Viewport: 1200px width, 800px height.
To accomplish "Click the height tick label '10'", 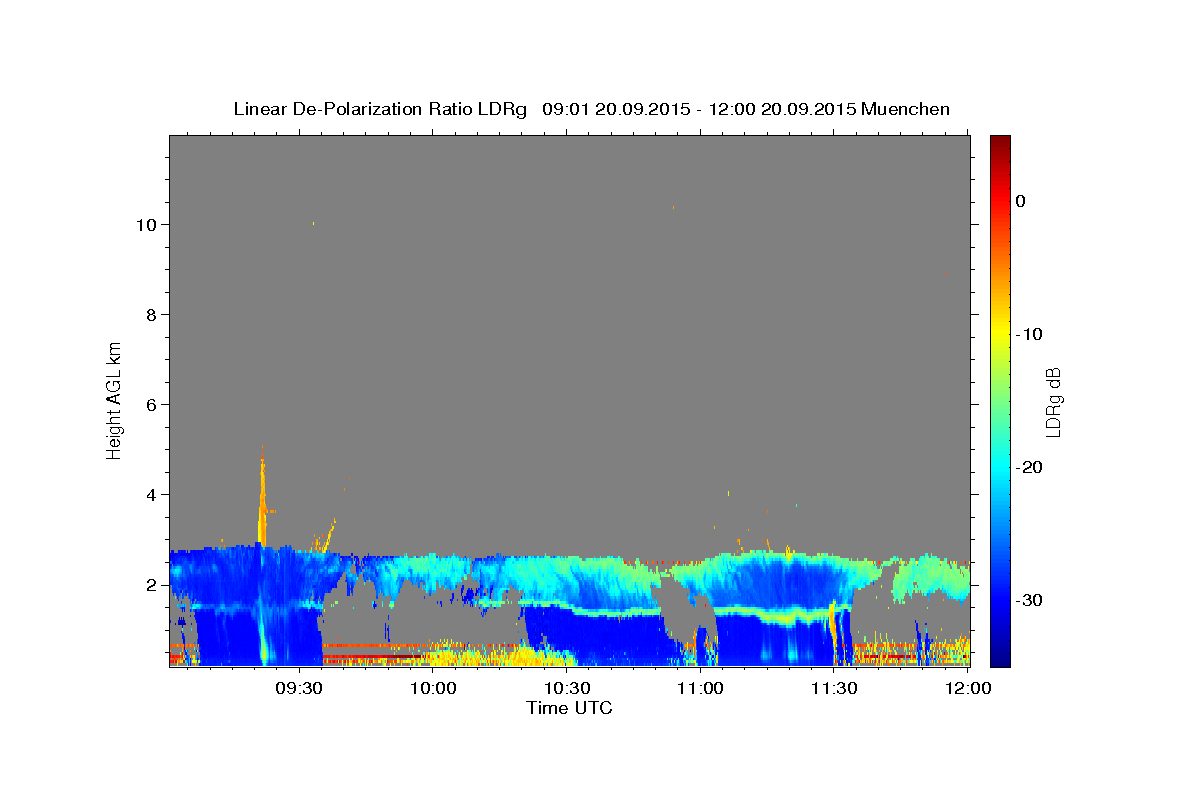I will pyautogui.click(x=148, y=225).
